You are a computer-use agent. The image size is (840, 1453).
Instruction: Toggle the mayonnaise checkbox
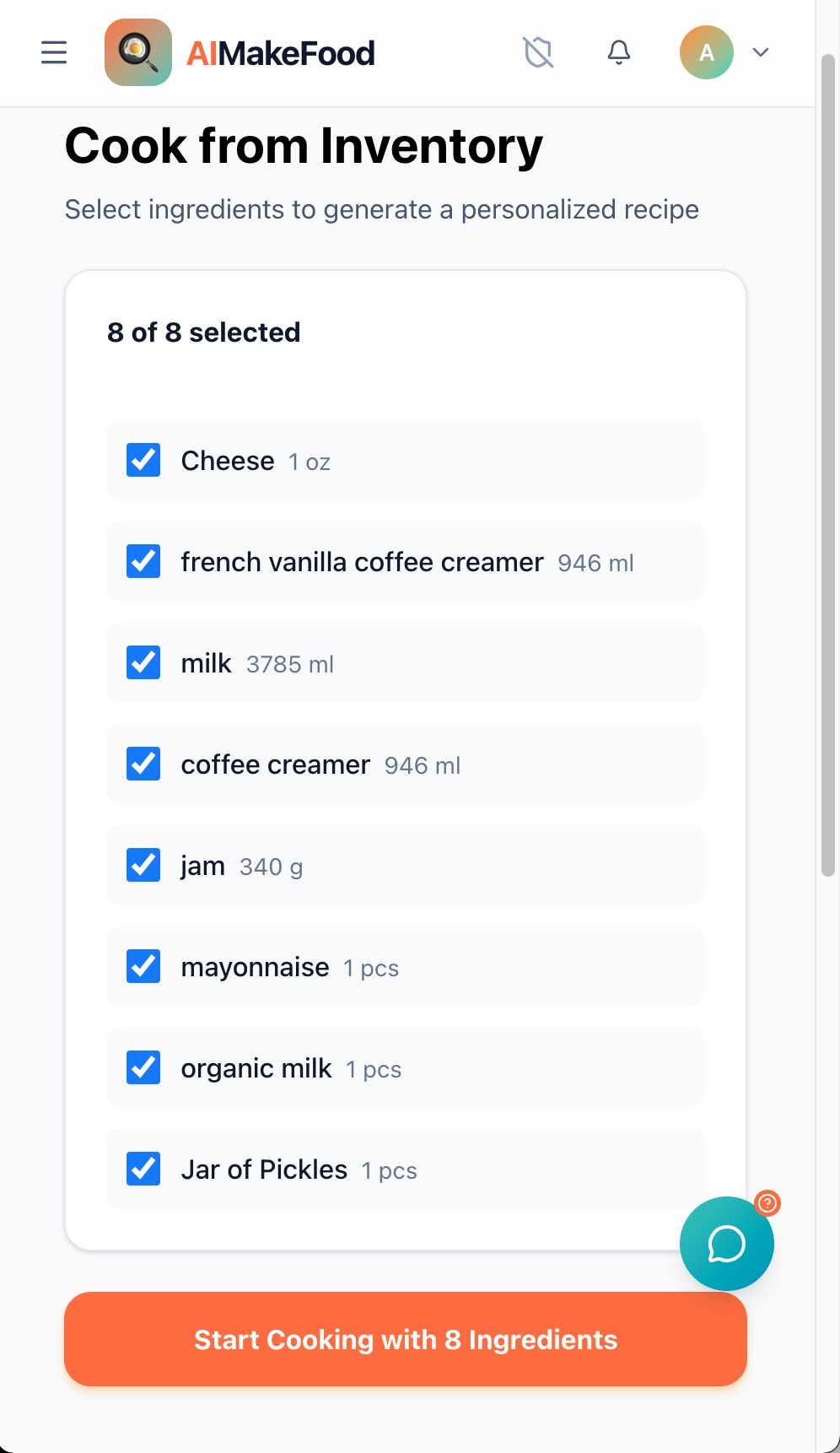[143, 966]
